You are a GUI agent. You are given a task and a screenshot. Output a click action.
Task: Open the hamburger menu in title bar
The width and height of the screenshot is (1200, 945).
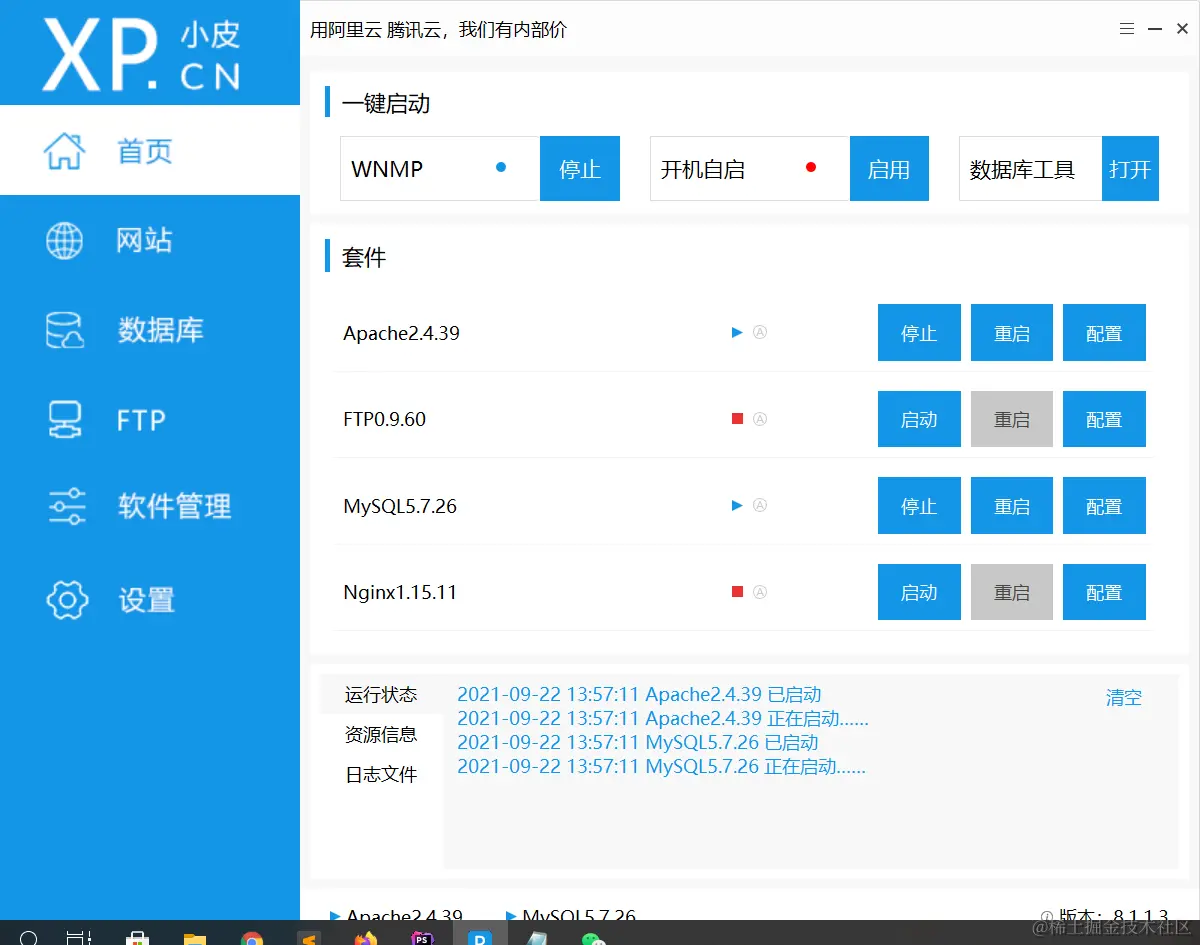coord(1127,30)
